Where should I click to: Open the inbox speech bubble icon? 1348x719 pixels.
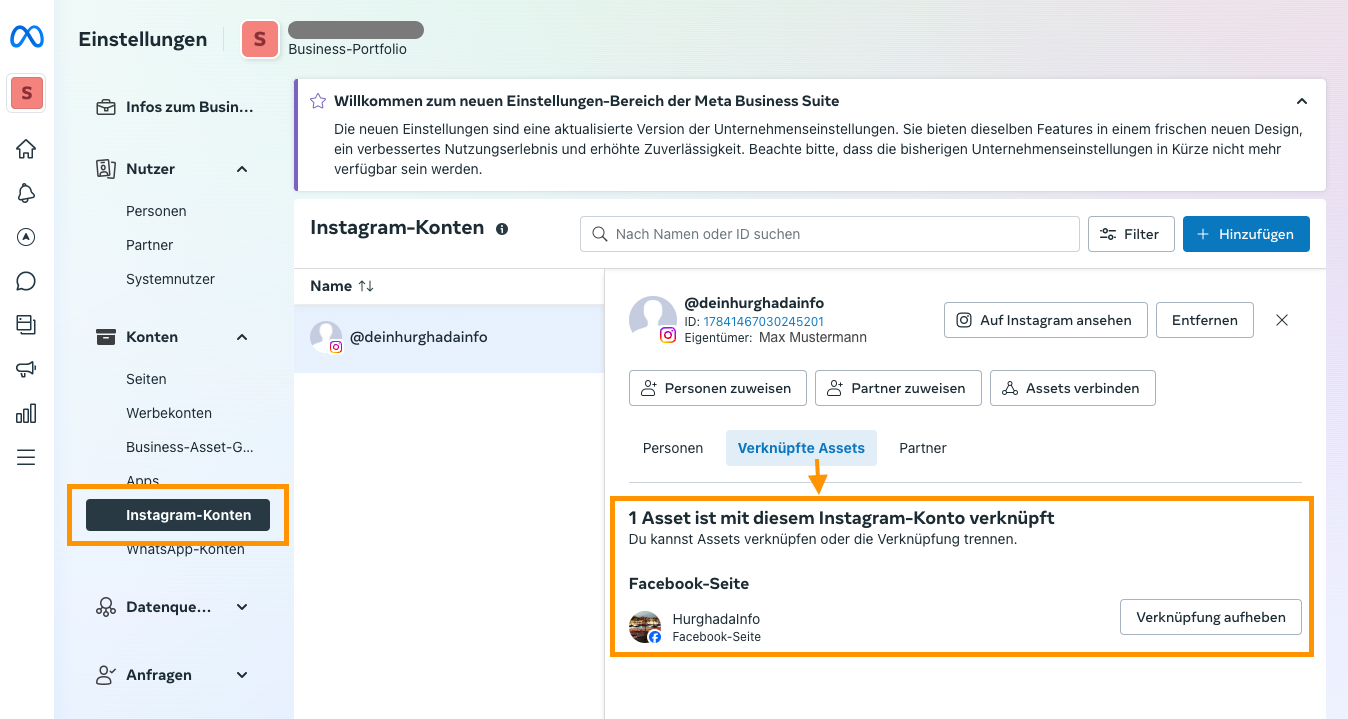point(26,281)
